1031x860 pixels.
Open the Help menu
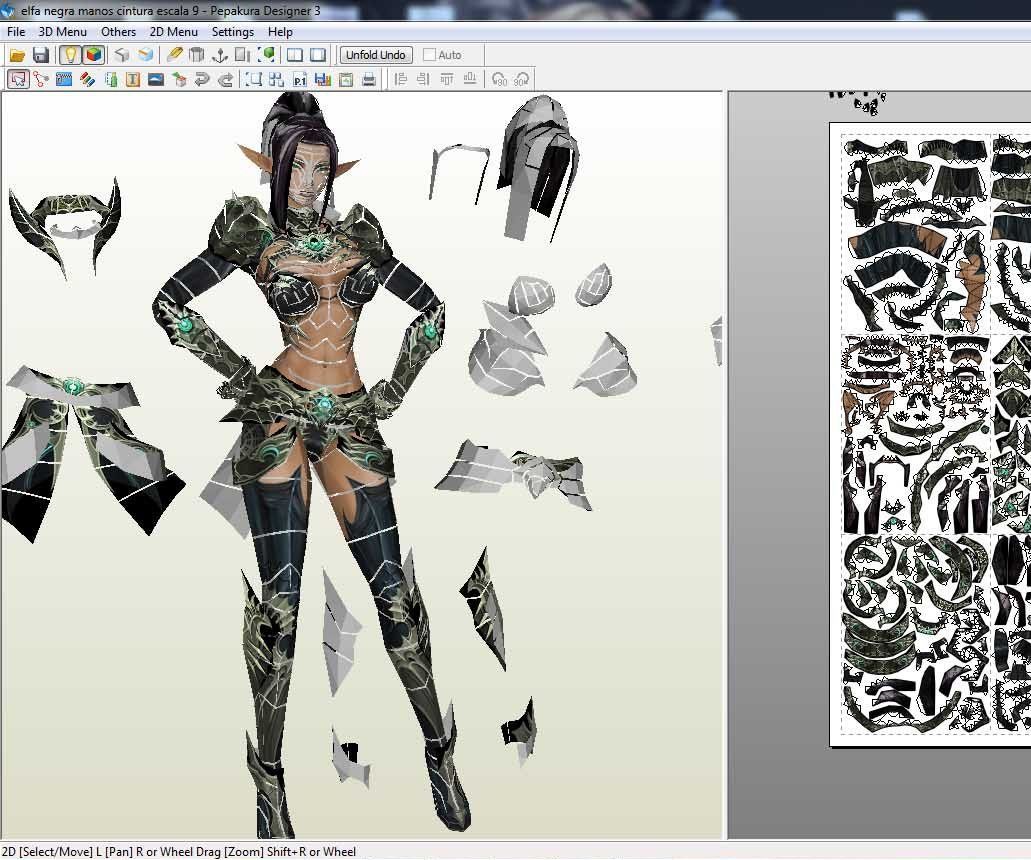click(280, 31)
